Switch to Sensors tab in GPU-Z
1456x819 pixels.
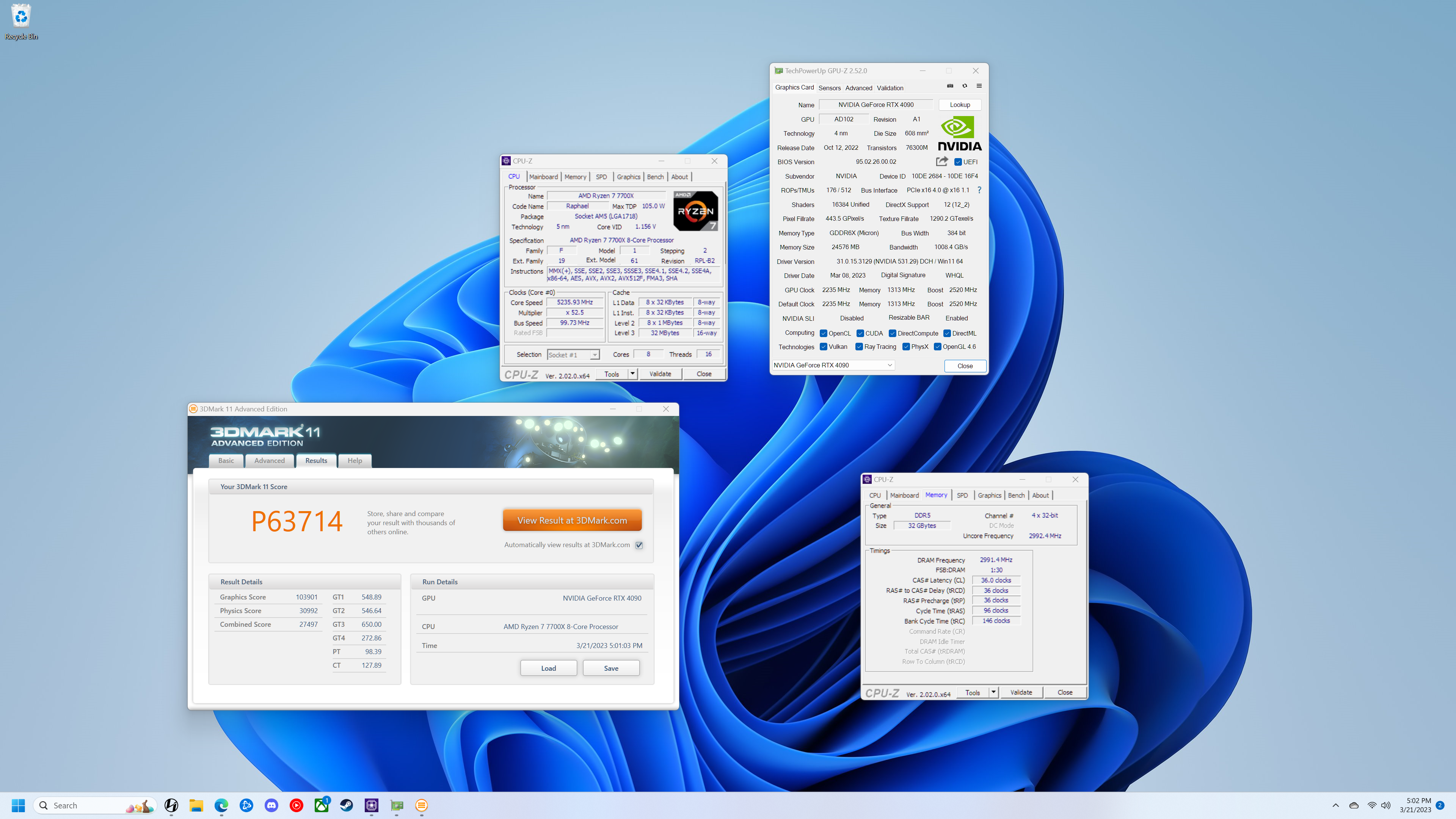[x=829, y=88]
